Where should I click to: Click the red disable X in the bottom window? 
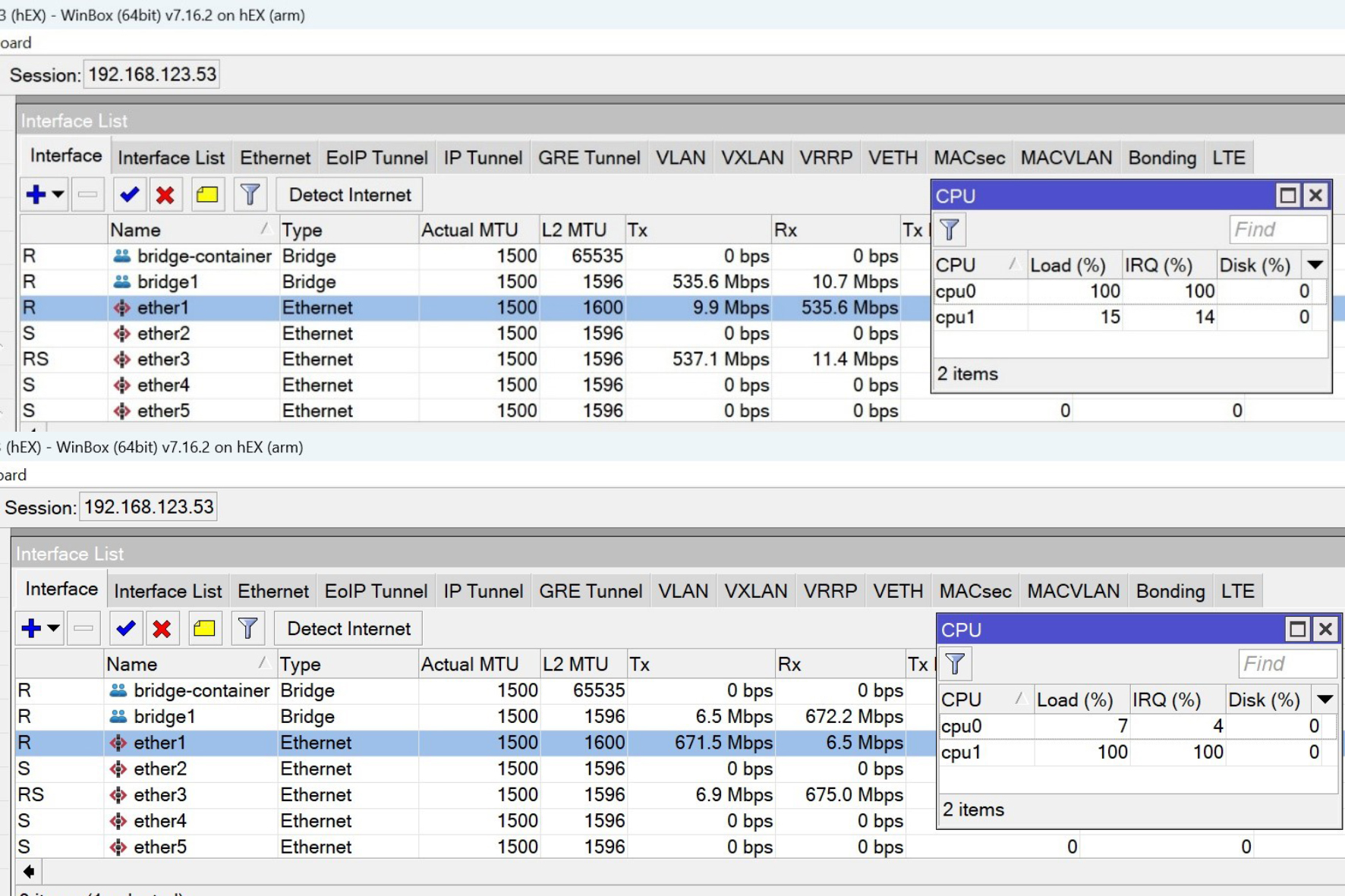point(162,628)
